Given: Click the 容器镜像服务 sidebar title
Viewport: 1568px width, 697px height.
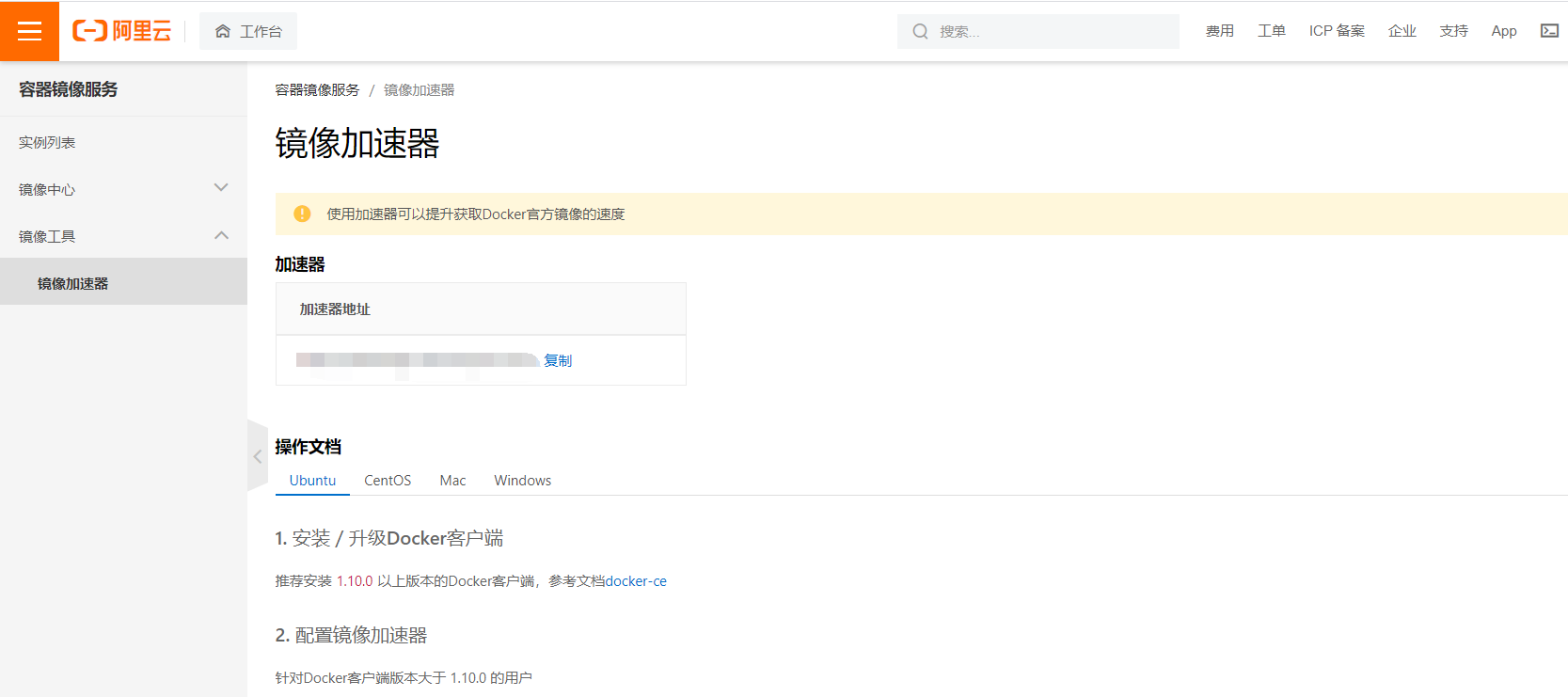Looking at the screenshot, I should click(69, 89).
